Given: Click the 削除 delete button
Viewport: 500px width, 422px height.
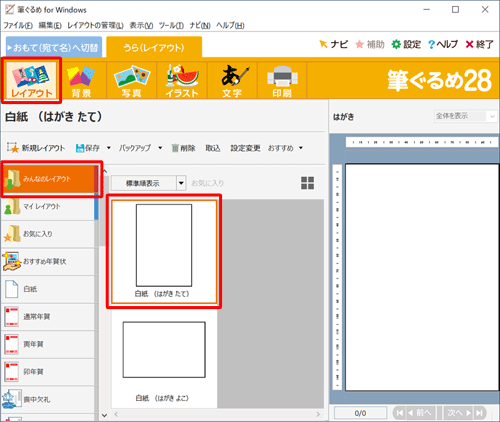Looking at the screenshot, I should [x=183, y=148].
